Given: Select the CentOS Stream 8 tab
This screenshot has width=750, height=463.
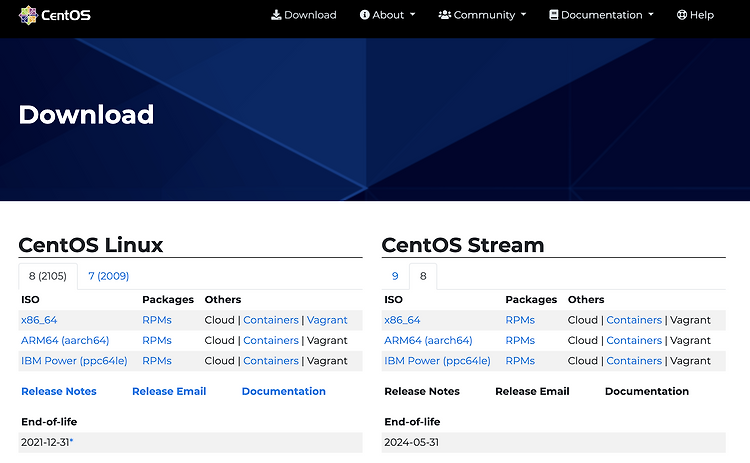Looking at the screenshot, I should [x=423, y=276].
